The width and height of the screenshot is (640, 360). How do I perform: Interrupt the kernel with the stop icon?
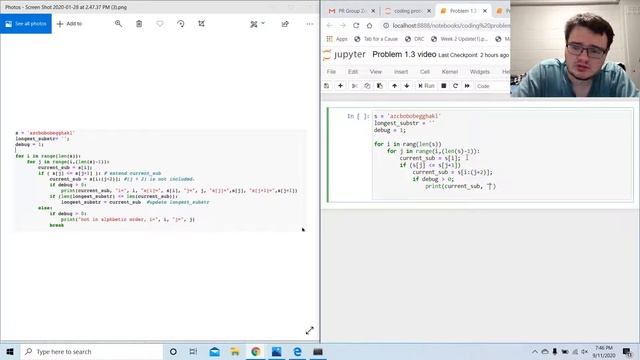444,86
